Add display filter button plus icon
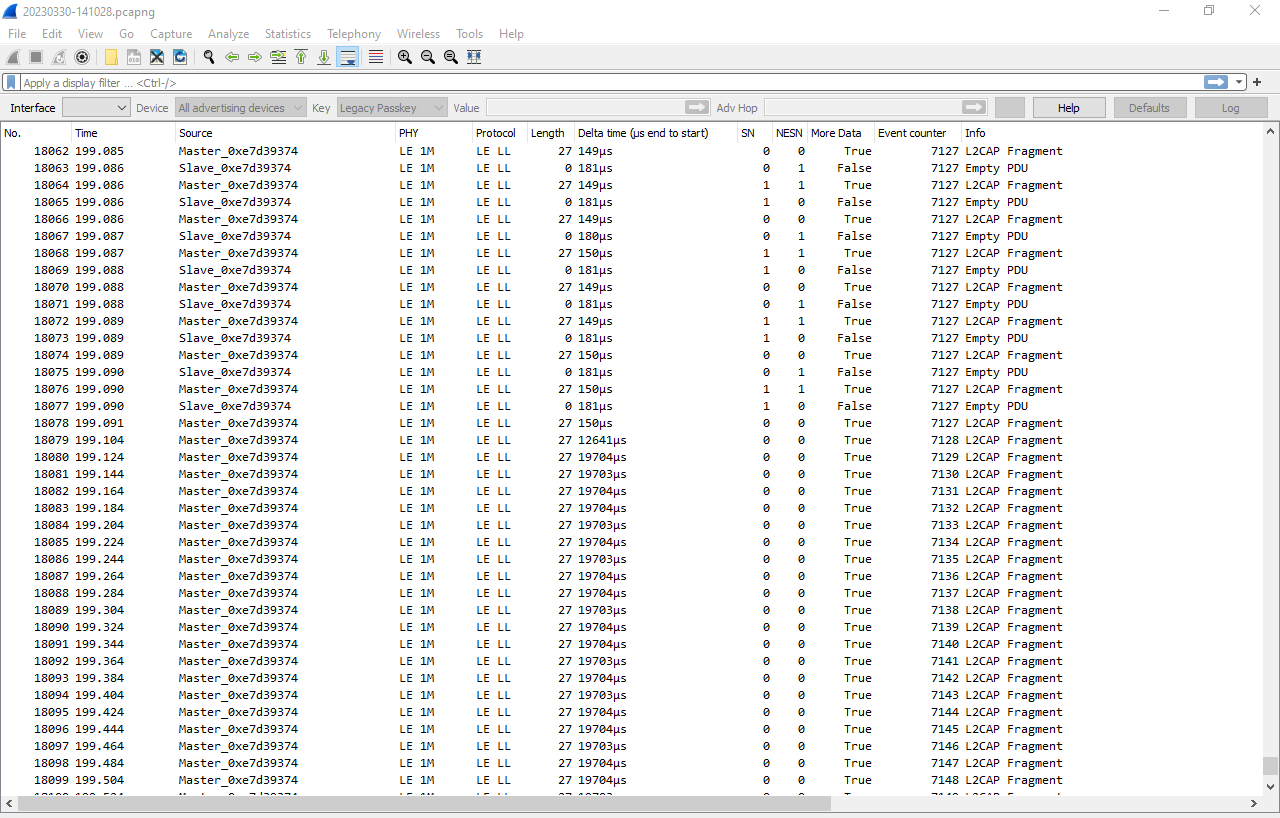Viewport: 1280px width, 818px height. pyautogui.click(x=1257, y=82)
